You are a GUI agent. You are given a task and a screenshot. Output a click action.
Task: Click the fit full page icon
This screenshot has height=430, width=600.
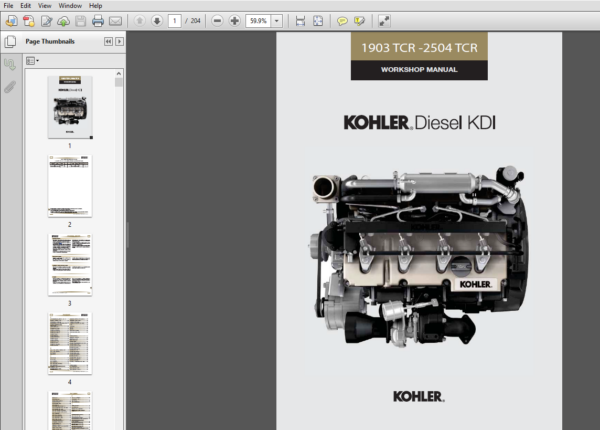[318, 21]
